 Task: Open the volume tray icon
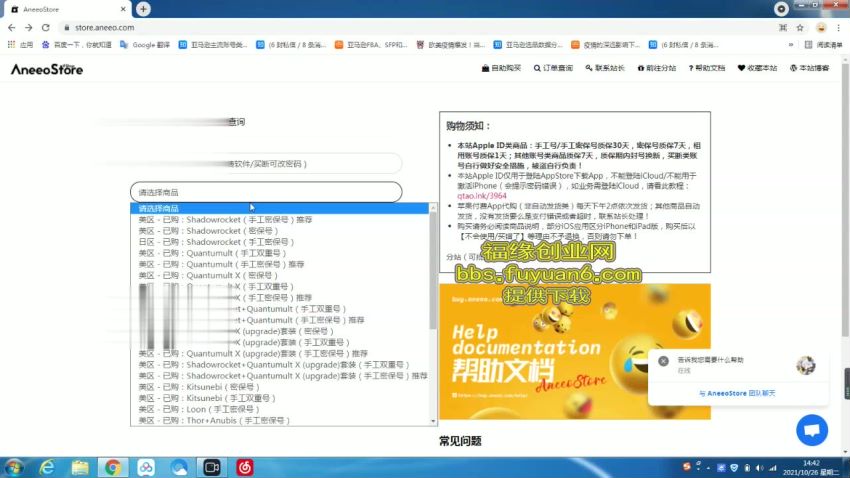click(759, 468)
